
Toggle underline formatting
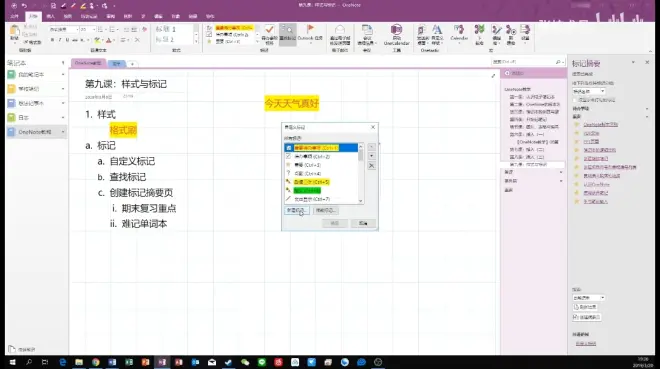pos(67,40)
